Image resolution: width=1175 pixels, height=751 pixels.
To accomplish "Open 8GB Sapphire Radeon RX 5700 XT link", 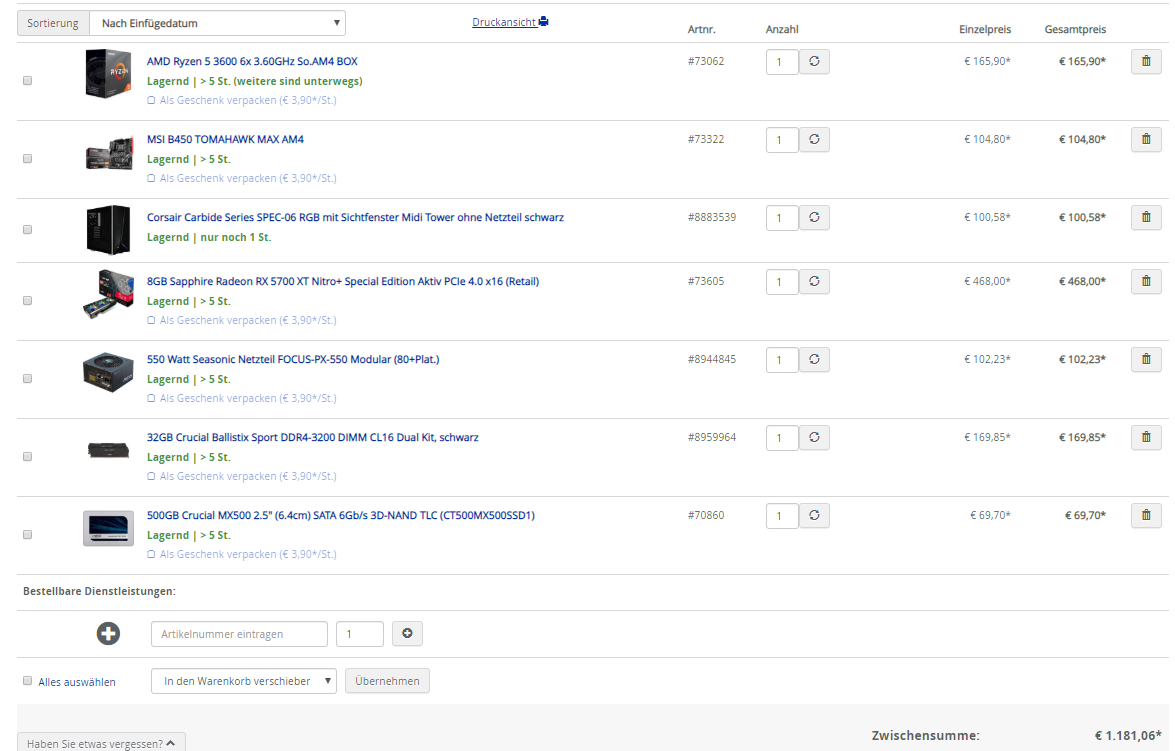I will coord(342,281).
